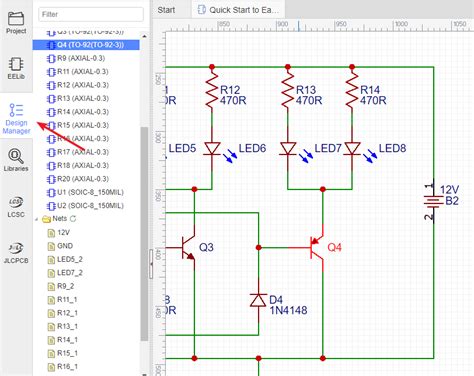Click the scroll-up arrow of the component list
Viewport: 474px width, 376px height.
pos(144,36)
